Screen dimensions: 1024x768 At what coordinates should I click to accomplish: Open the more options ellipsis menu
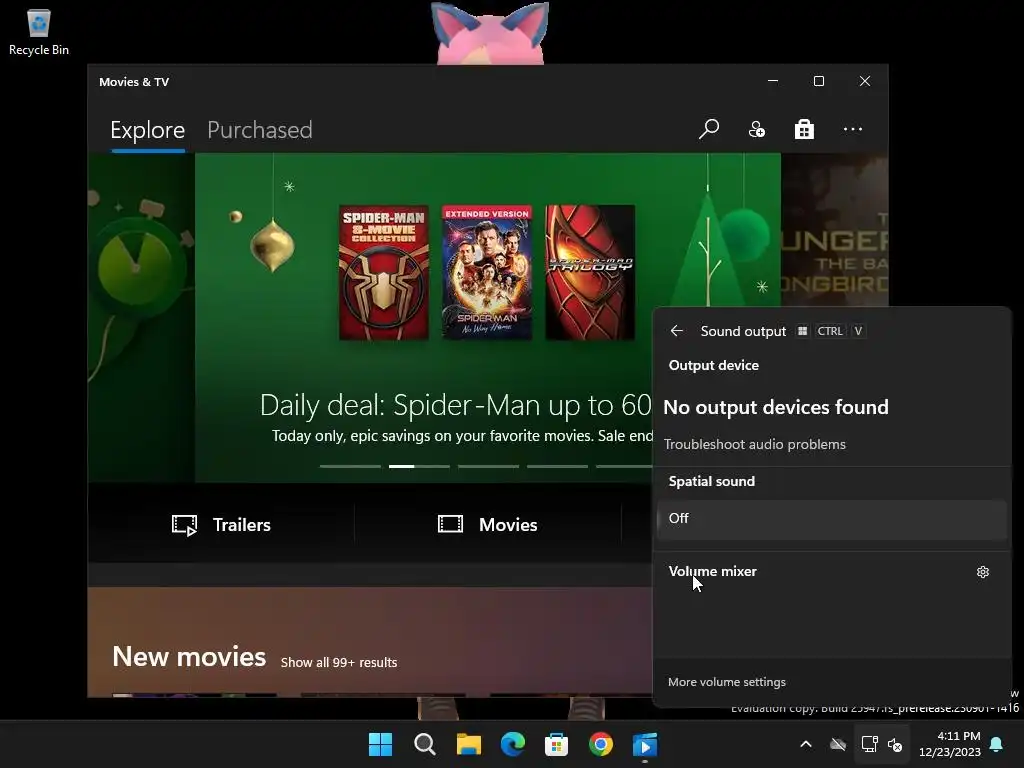[852, 129]
